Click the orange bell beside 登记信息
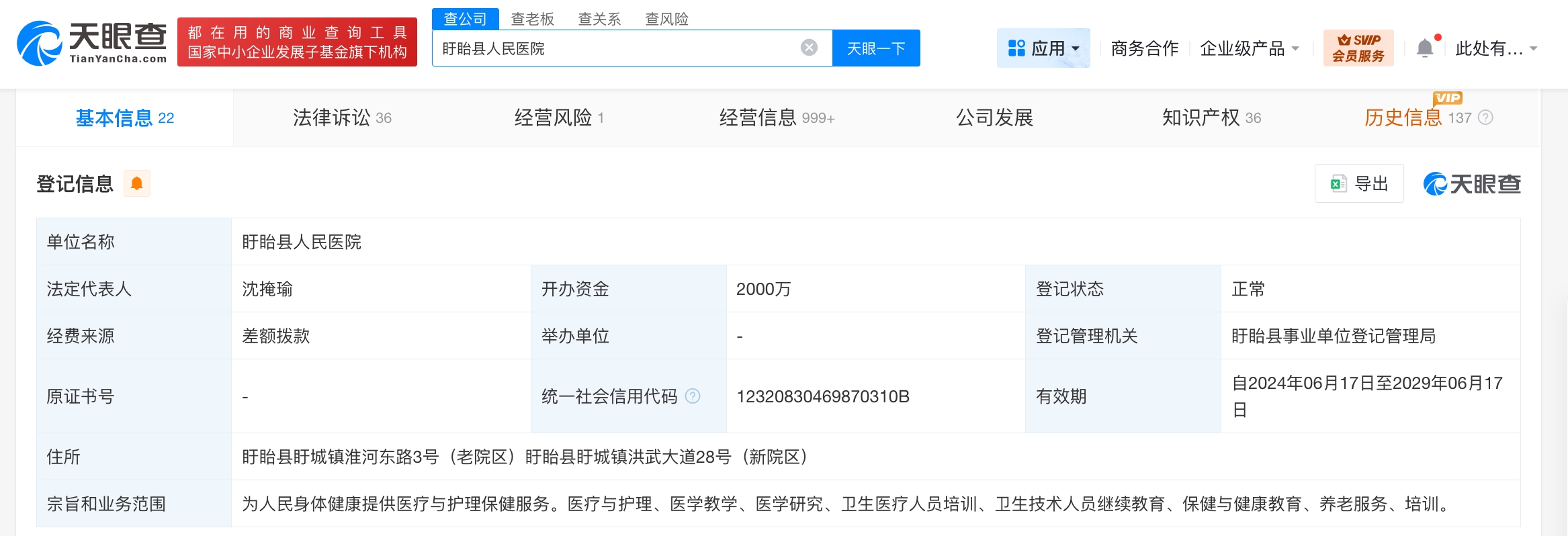 pos(137,183)
